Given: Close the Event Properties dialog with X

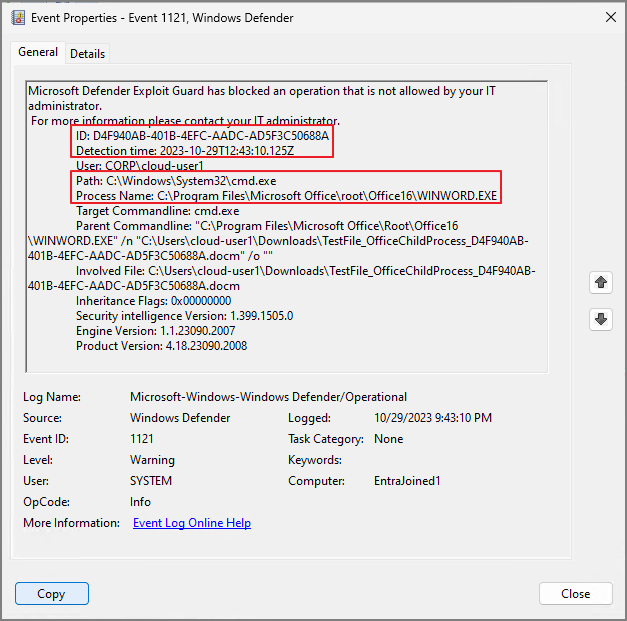Looking at the screenshot, I should (x=611, y=17).
